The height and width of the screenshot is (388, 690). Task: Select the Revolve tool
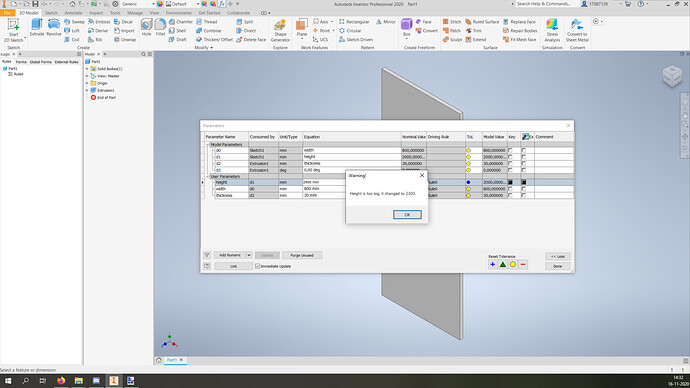point(54,27)
